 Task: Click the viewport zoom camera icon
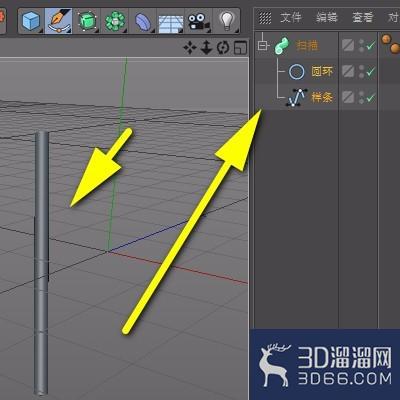click(206, 48)
